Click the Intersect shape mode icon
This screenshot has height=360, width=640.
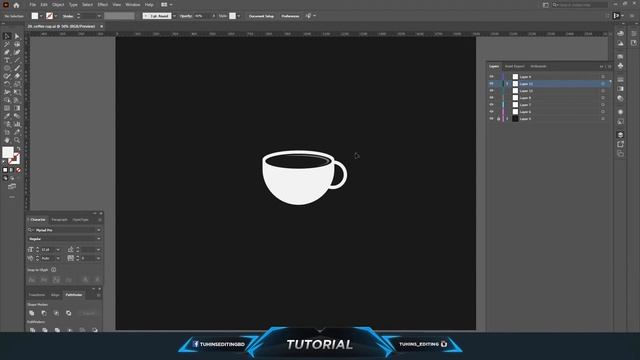[x=56, y=313]
